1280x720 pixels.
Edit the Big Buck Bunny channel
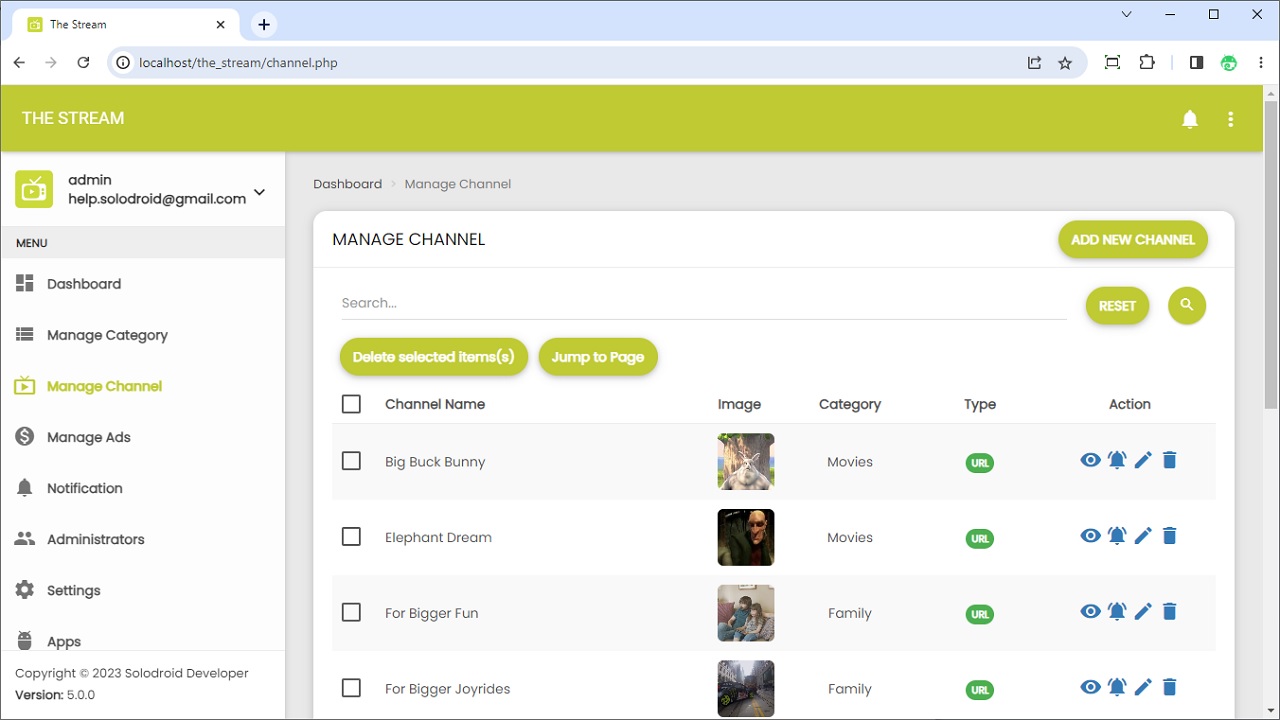tap(1143, 460)
